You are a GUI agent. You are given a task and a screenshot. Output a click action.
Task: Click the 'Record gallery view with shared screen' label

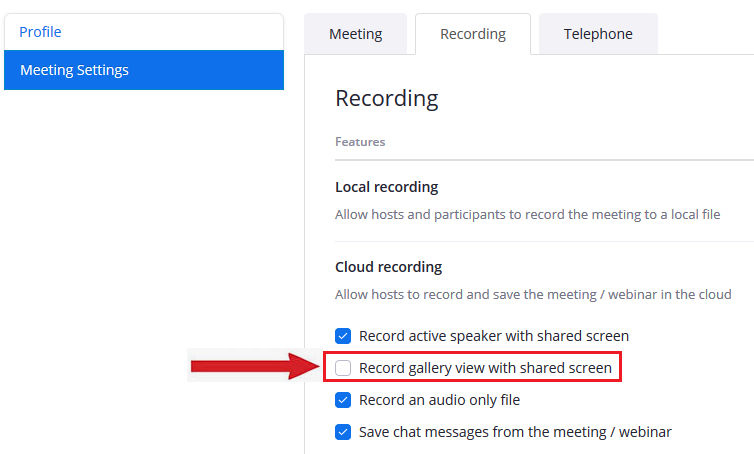pos(485,368)
